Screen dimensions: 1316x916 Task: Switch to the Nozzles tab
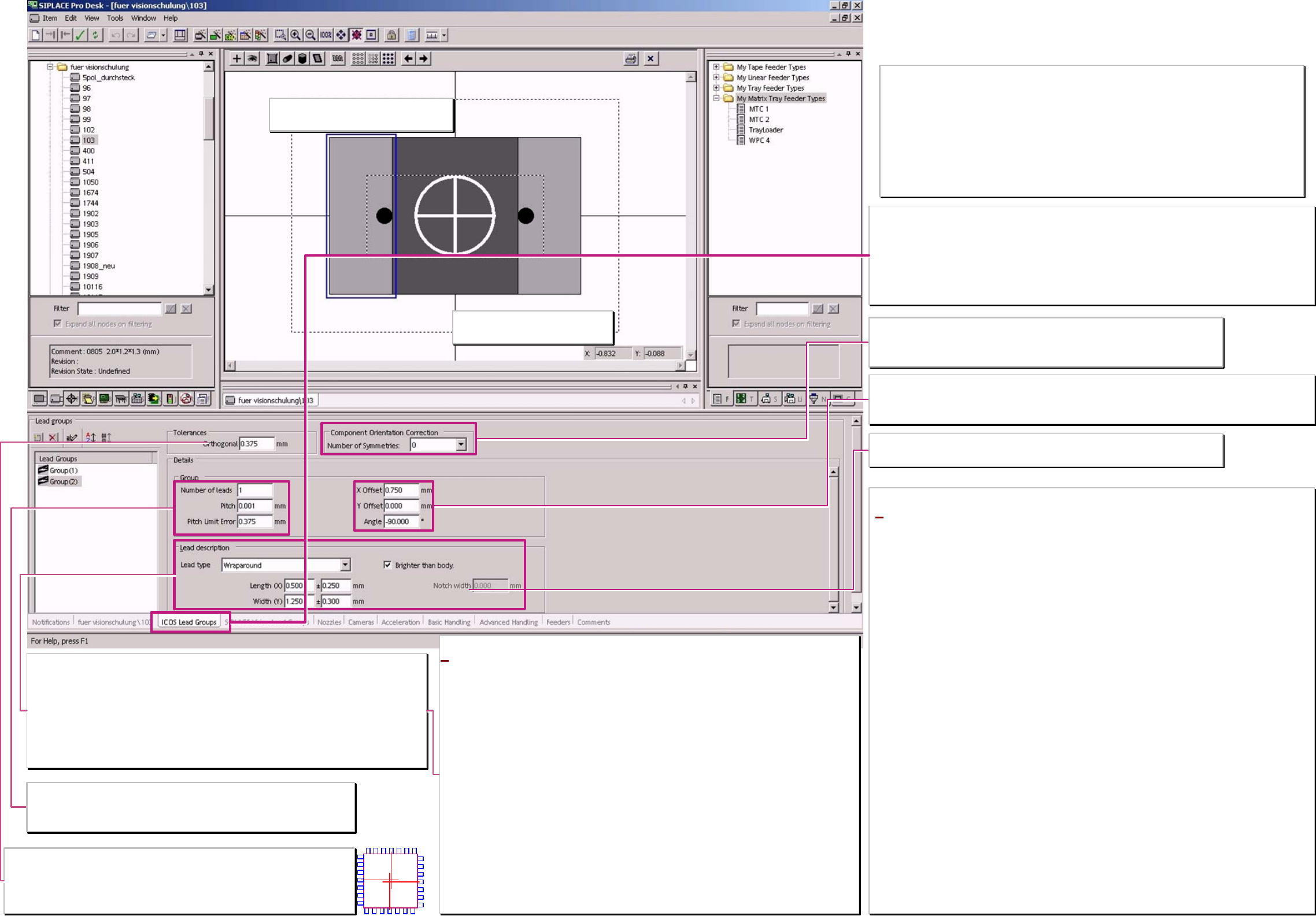pos(329,622)
